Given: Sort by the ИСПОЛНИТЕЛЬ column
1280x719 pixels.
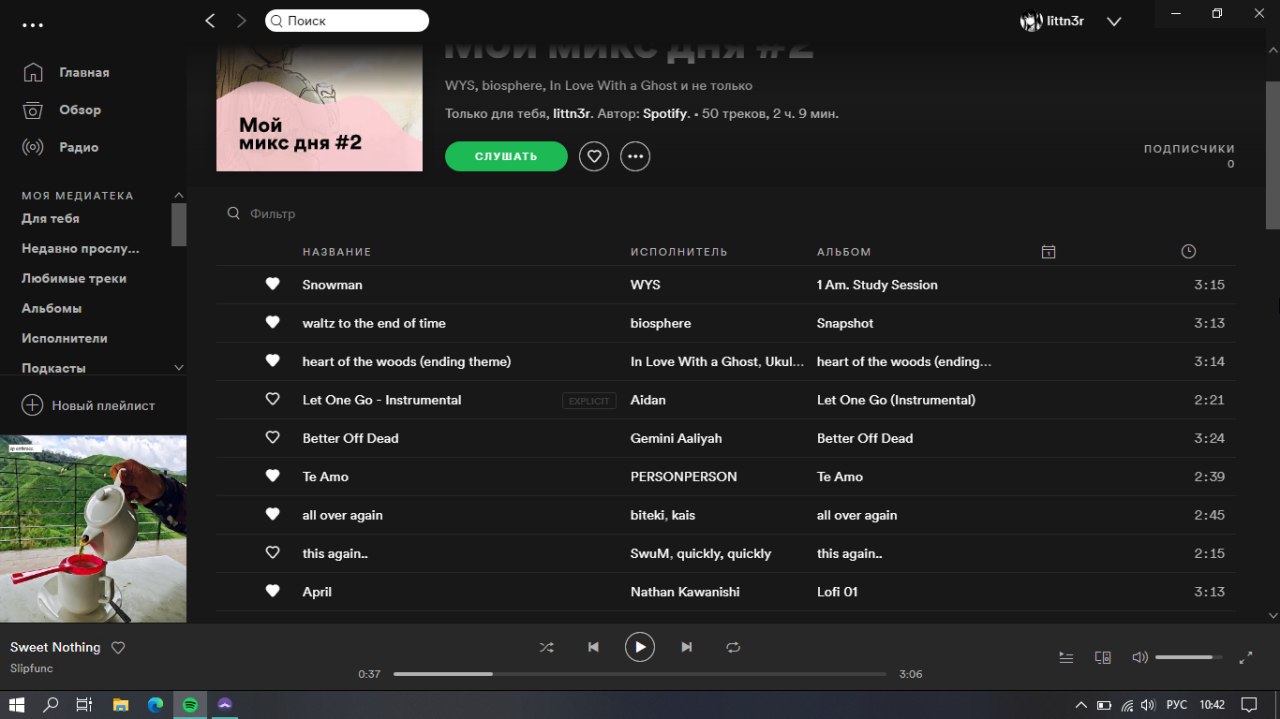Looking at the screenshot, I should pyautogui.click(x=679, y=252).
